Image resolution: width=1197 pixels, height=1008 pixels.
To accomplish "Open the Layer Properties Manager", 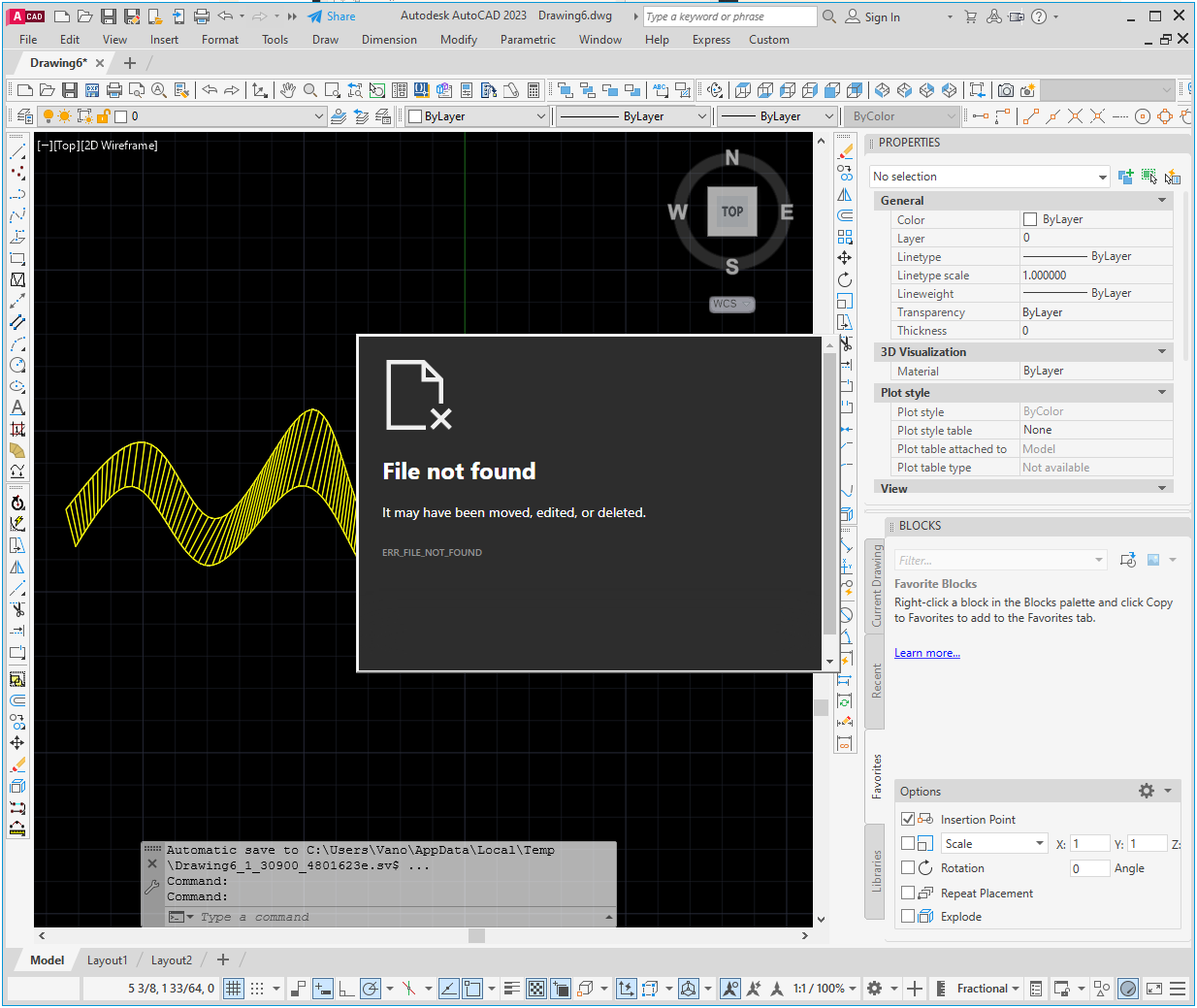I will point(23,115).
